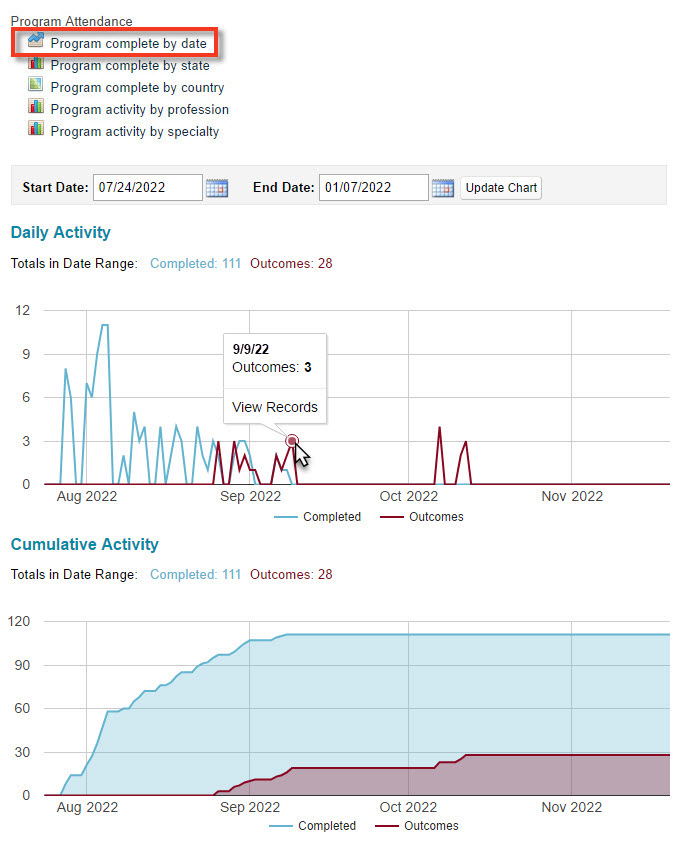The height and width of the screenshot is (847, 675).
Task: Click the Program complete by date chart icon
Action: click(36, 40)
